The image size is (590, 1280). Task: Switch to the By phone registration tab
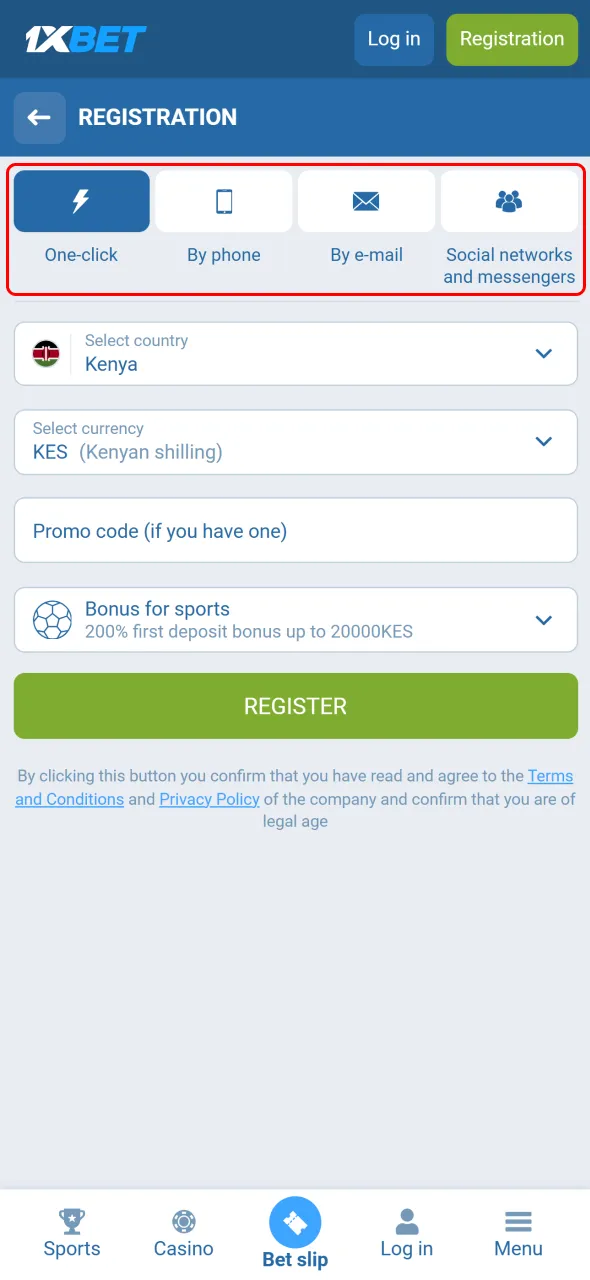pyautogui.click(x=224, y=225)
